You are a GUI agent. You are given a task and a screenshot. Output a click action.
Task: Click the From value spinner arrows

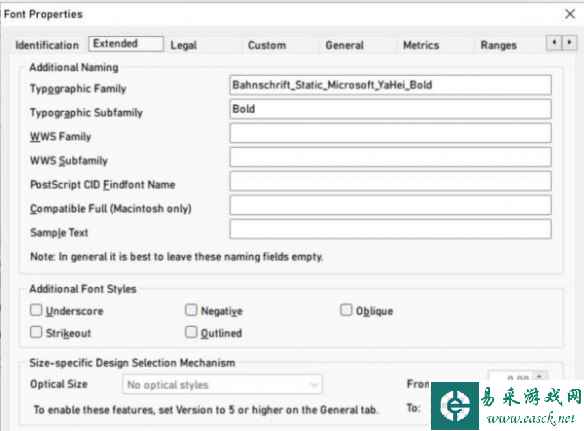(x=540, y=376)
